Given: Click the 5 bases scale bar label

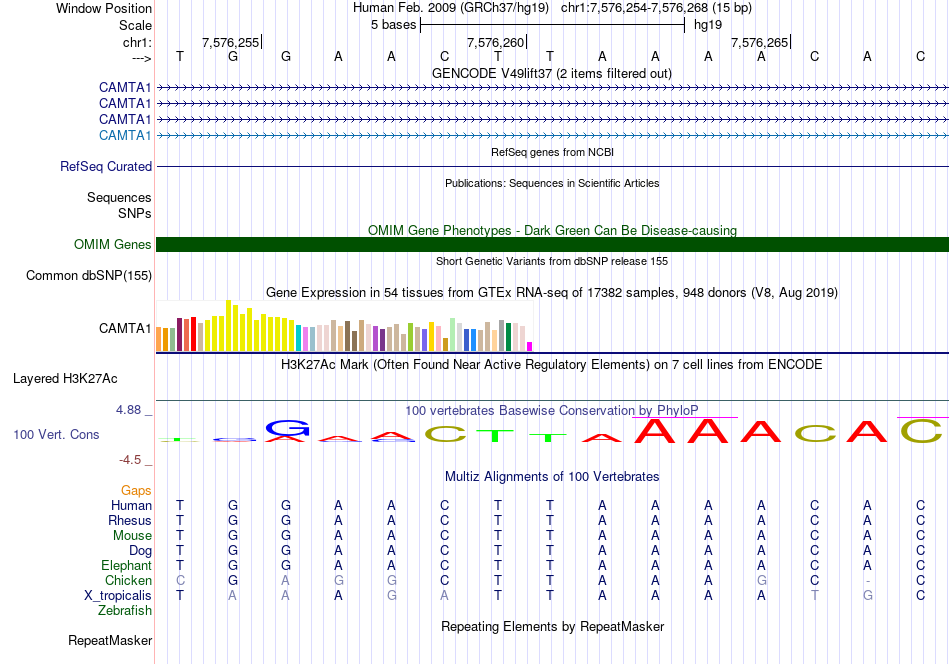Looking at the screenshot, I should (x=394, y=25).
